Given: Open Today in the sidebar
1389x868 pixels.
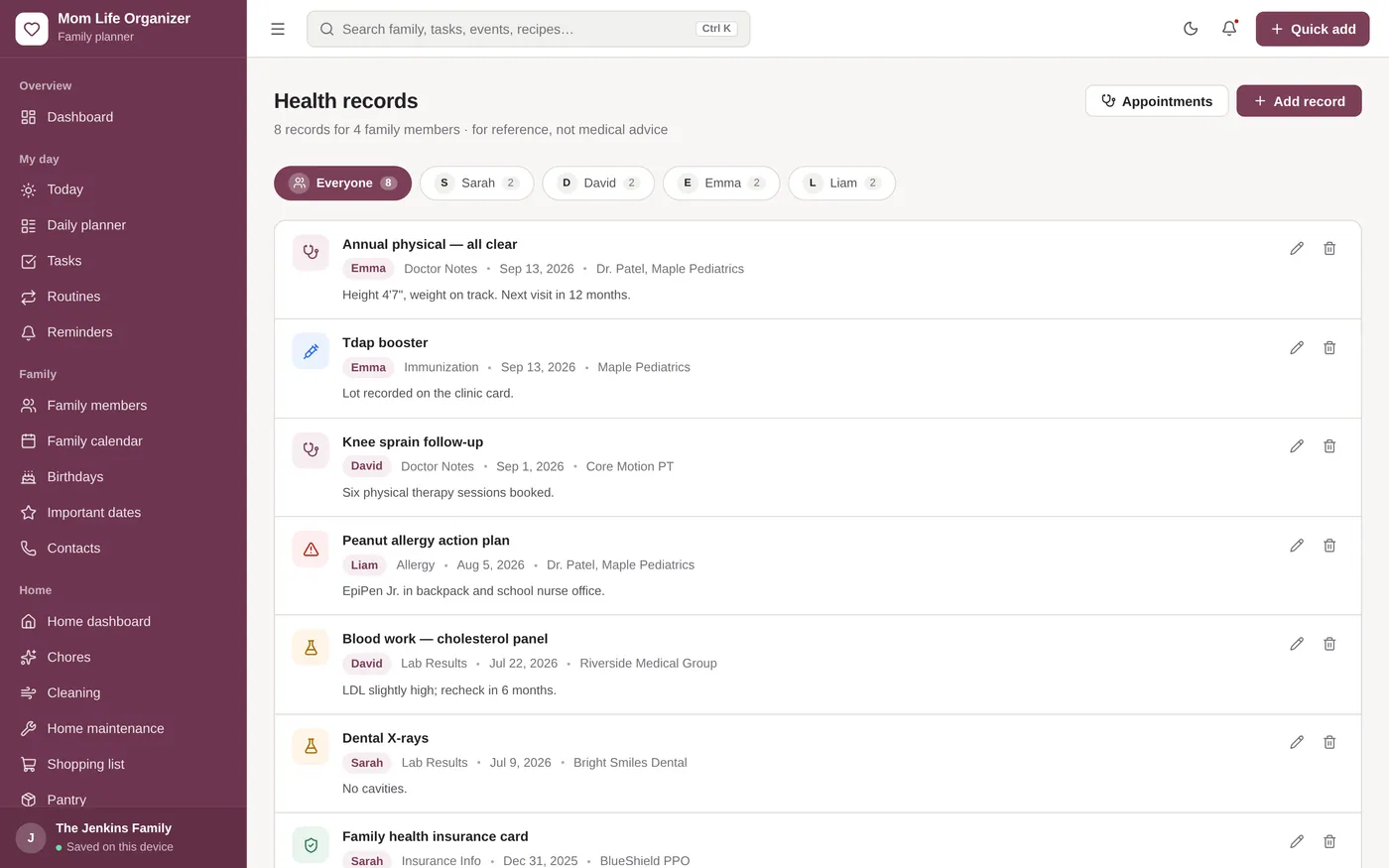Looking at the screenshot, I should tap(123, 189).
